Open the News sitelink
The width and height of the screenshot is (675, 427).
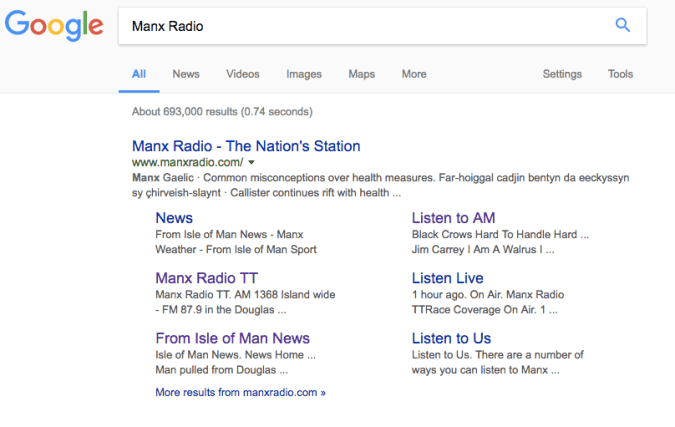pyautogui.click(x=174, y=218)
